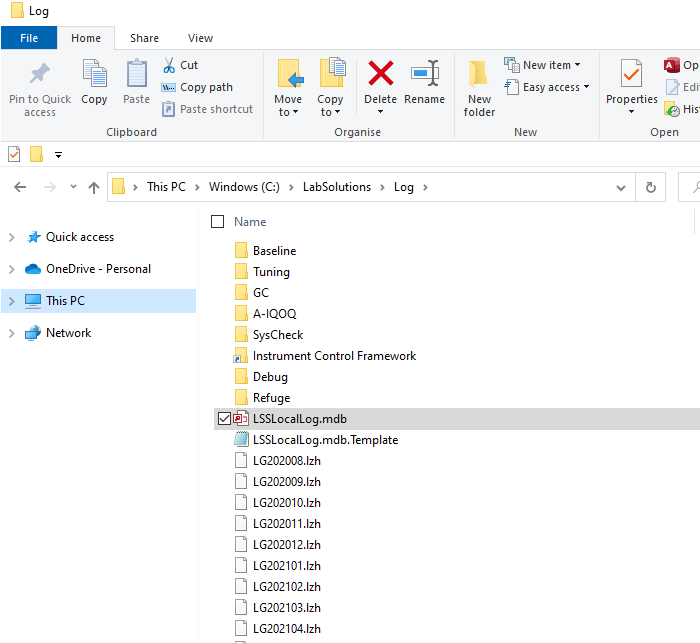
Task: Click quick access toolbar New folder icon
Action: tap(36, 154)
